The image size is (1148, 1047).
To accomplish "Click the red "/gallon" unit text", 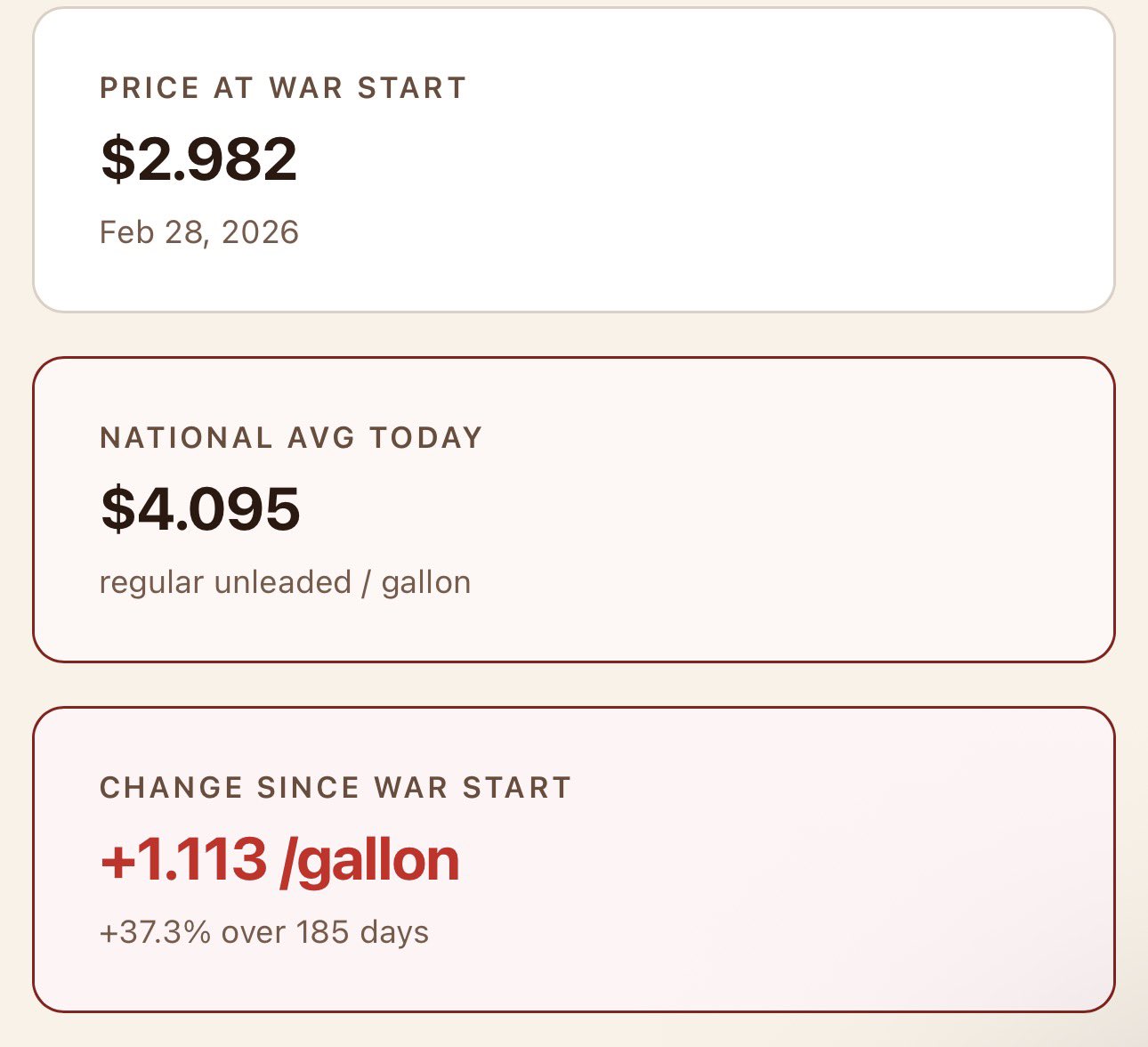I will (369, 861).
